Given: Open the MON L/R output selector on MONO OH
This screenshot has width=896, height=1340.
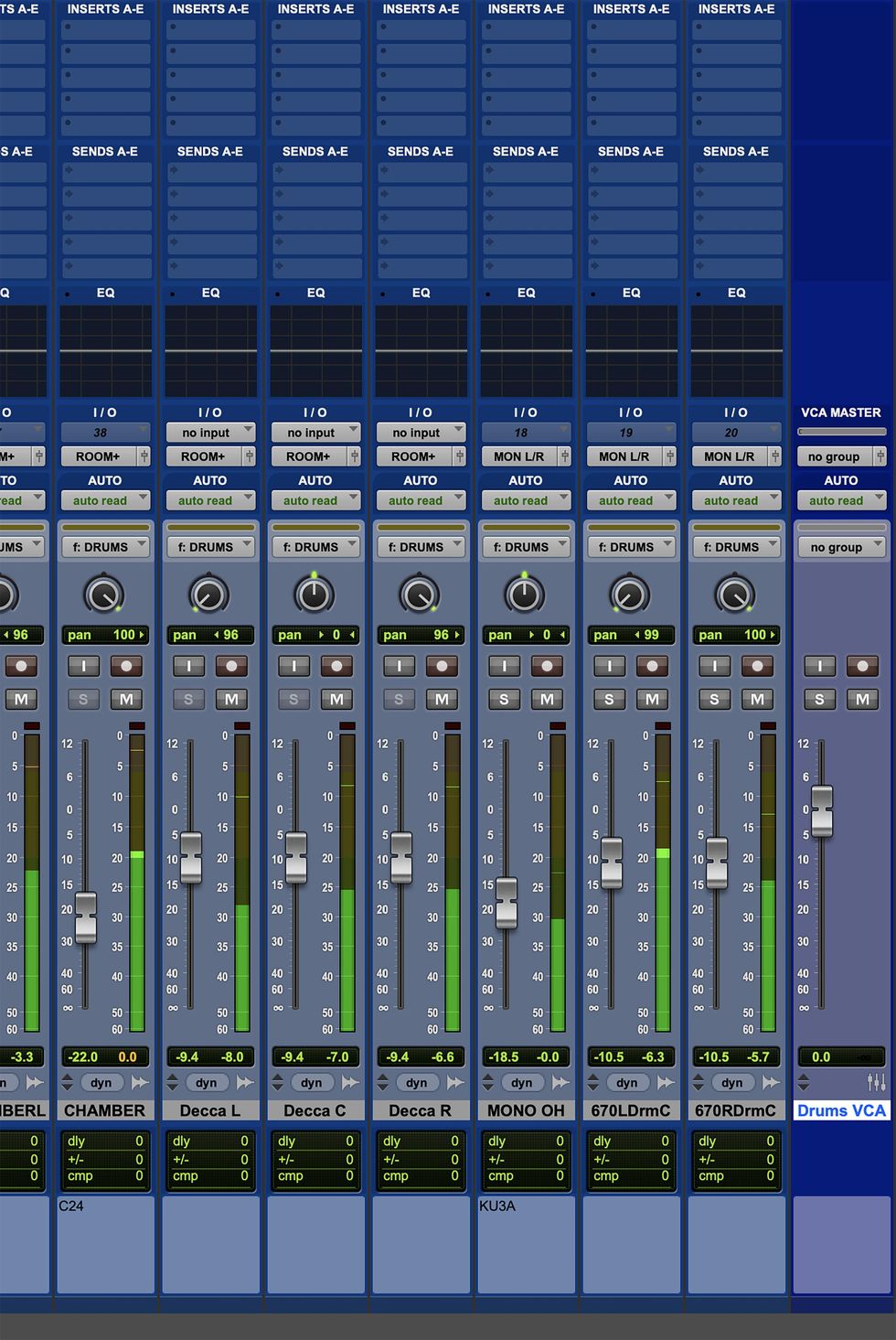Looking at the screenshot, I should pyautogui.click(x=518, y=456).
